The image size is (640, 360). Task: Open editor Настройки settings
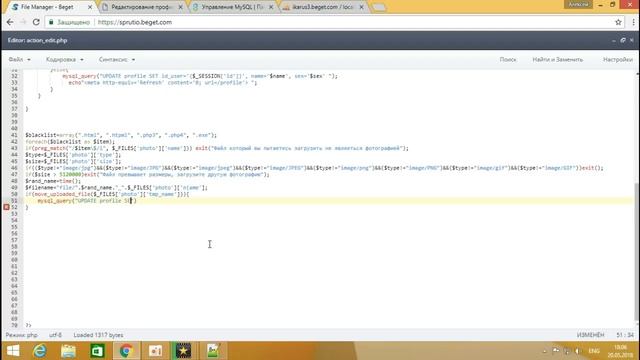tap(618, 60)
